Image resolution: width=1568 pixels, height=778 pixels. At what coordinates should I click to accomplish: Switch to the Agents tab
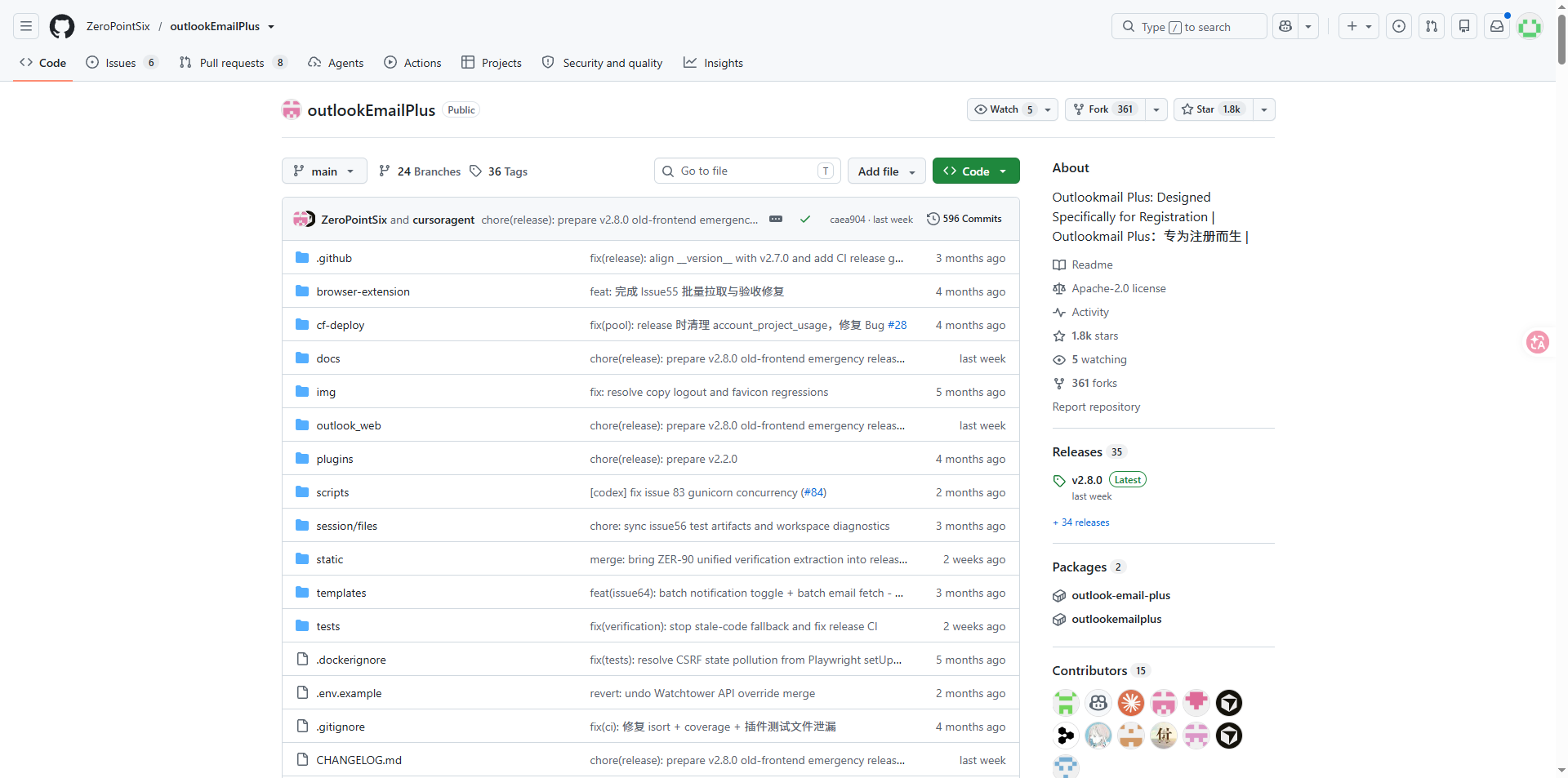[x=336, y=63]
